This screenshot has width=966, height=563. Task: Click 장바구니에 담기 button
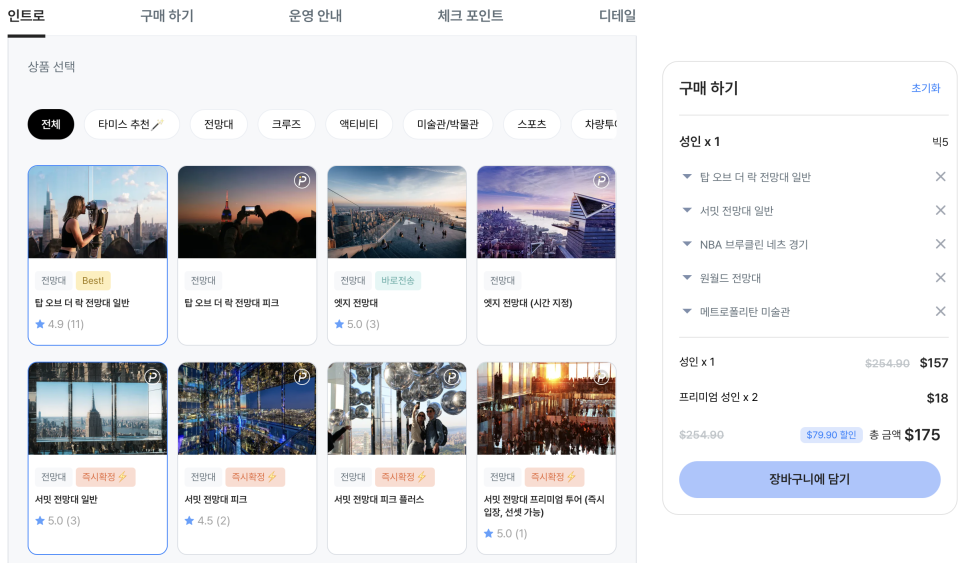coord(810,479)
